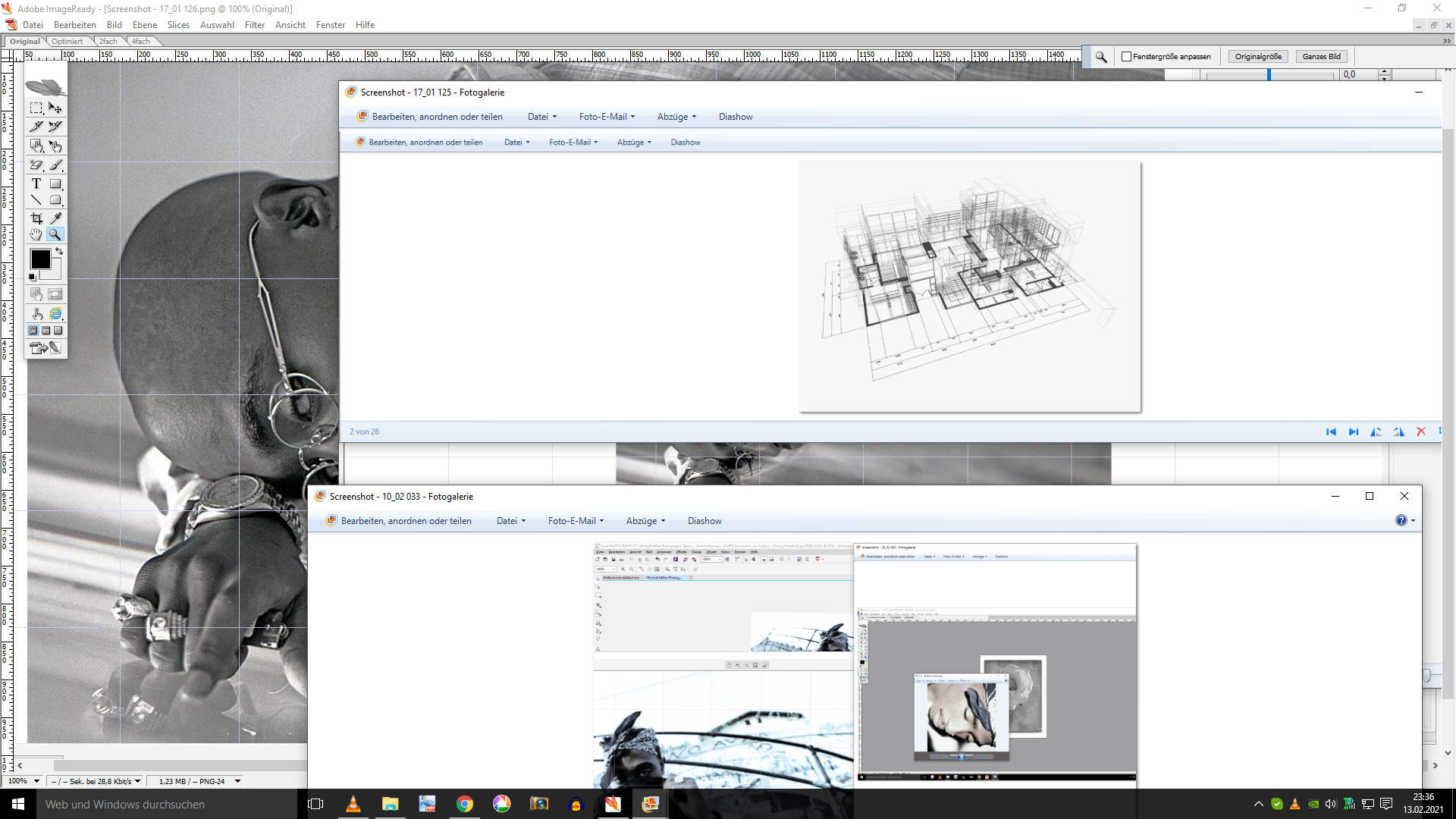This screenshot has height=819, width=1456.
Task: Enable the Fenstergröße anpassen checkbox
Action: 1127,57
